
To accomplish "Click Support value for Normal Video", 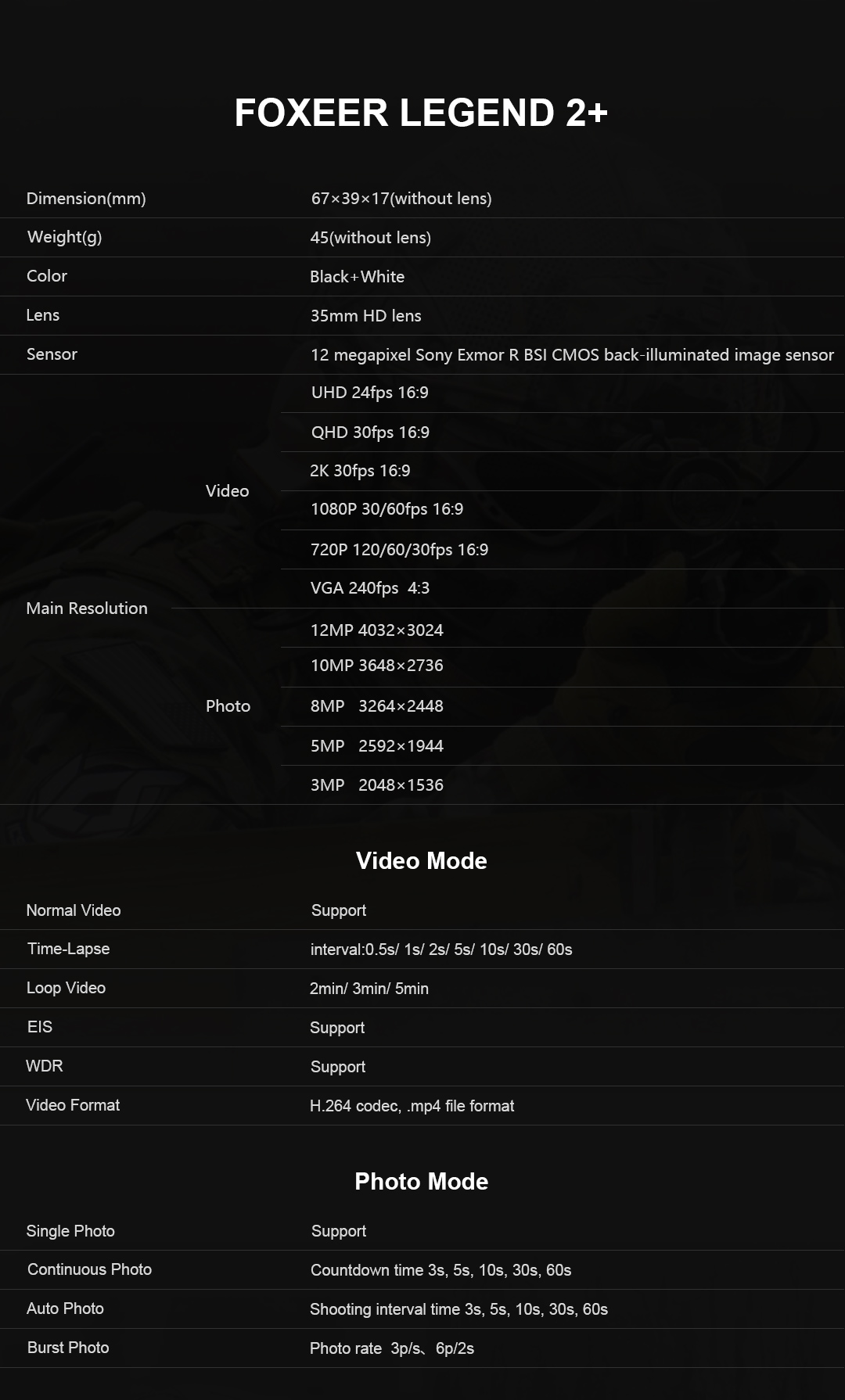I will point(339,911).
